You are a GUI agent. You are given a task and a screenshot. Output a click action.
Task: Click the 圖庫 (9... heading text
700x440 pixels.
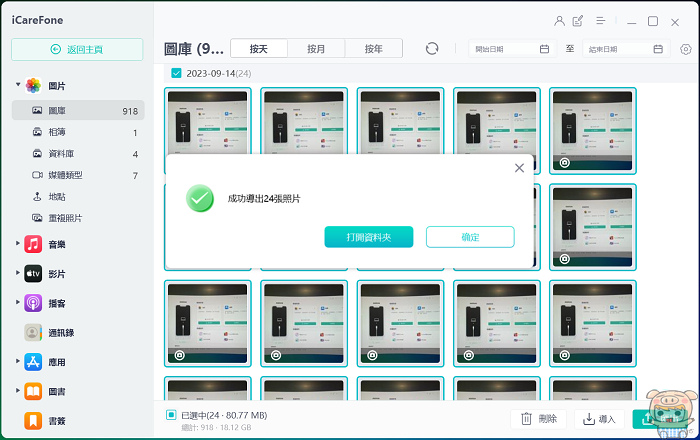[x=194, y=49]
